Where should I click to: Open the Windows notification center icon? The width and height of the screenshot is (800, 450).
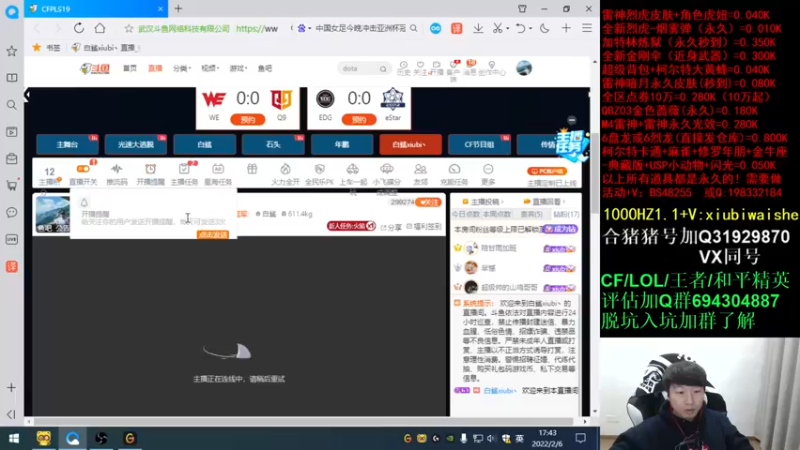(x=580, y=438)
